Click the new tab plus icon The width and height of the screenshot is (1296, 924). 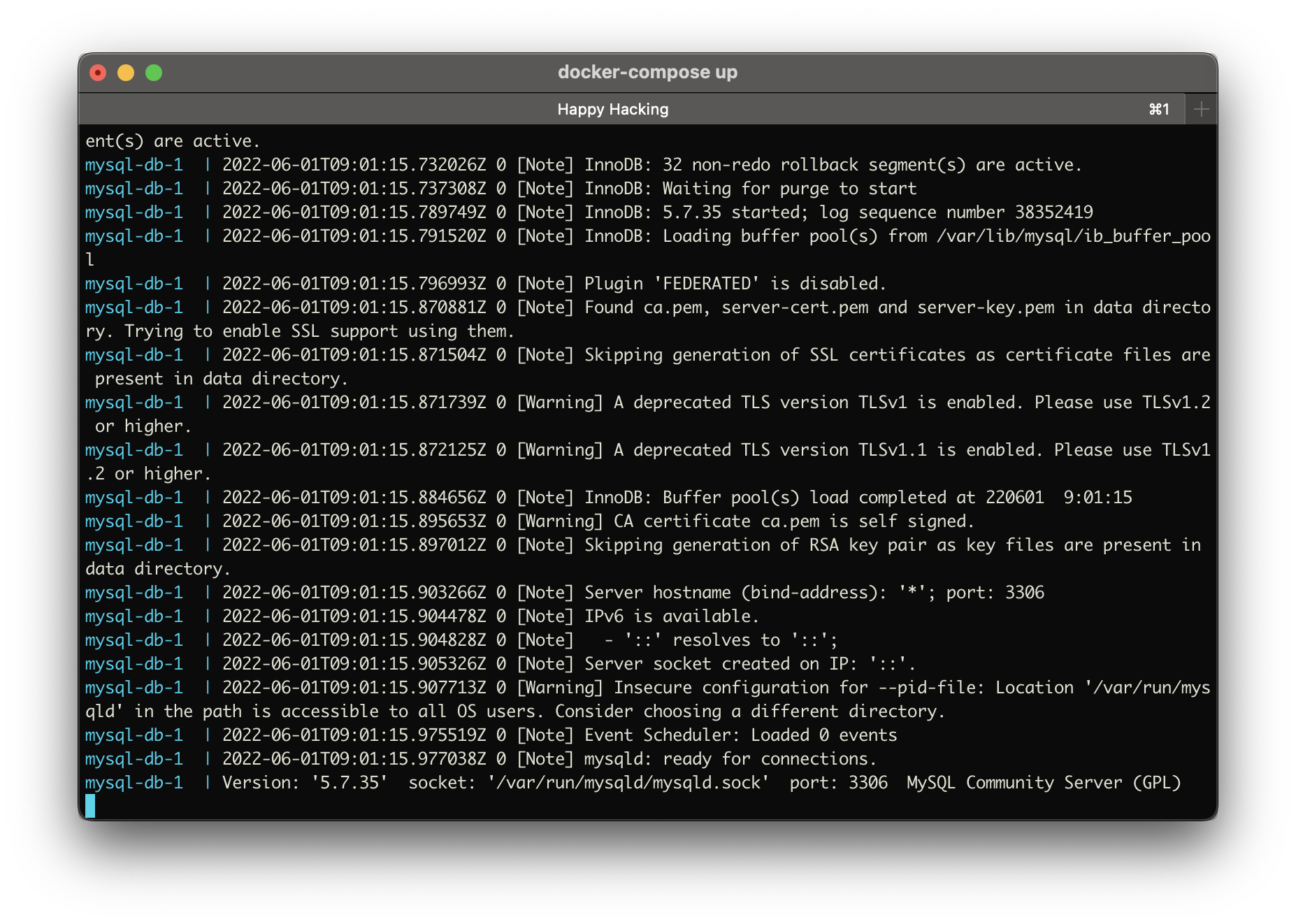click(x=1201, y=108)
